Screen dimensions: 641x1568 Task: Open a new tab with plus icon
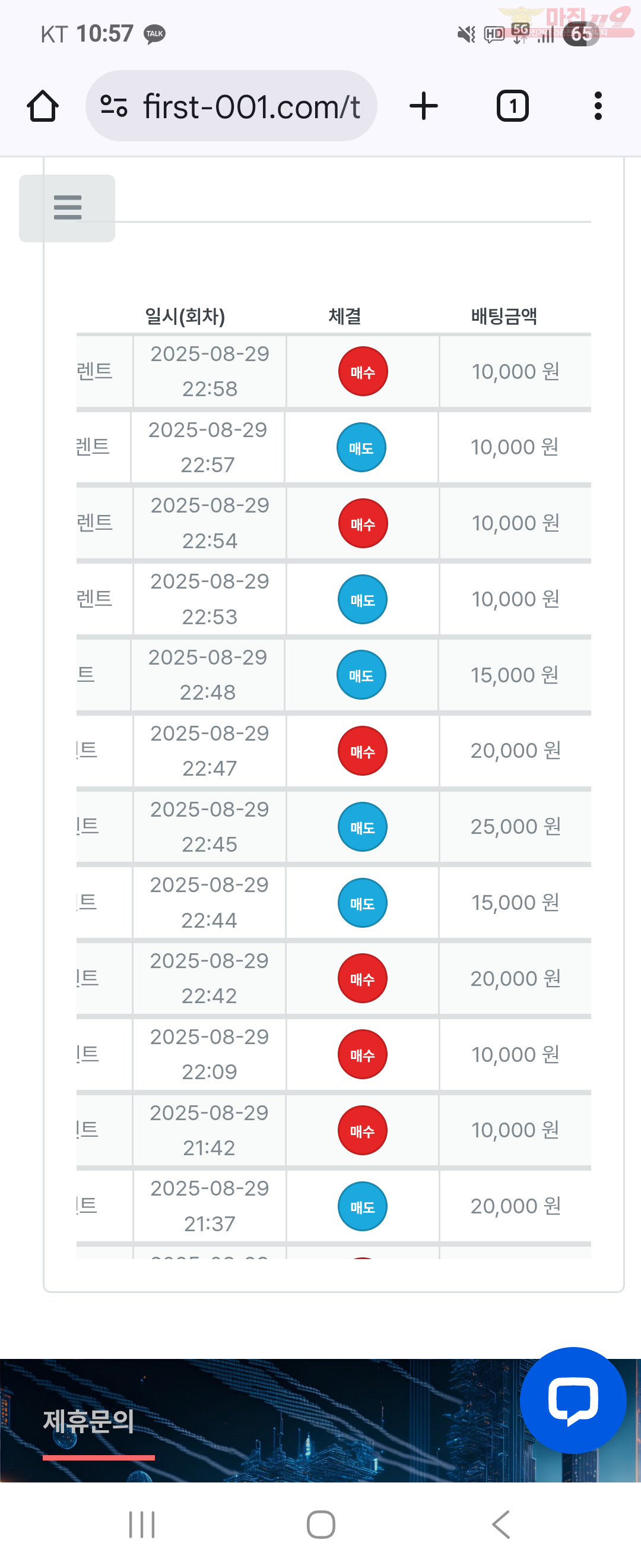tap(424, 106)
